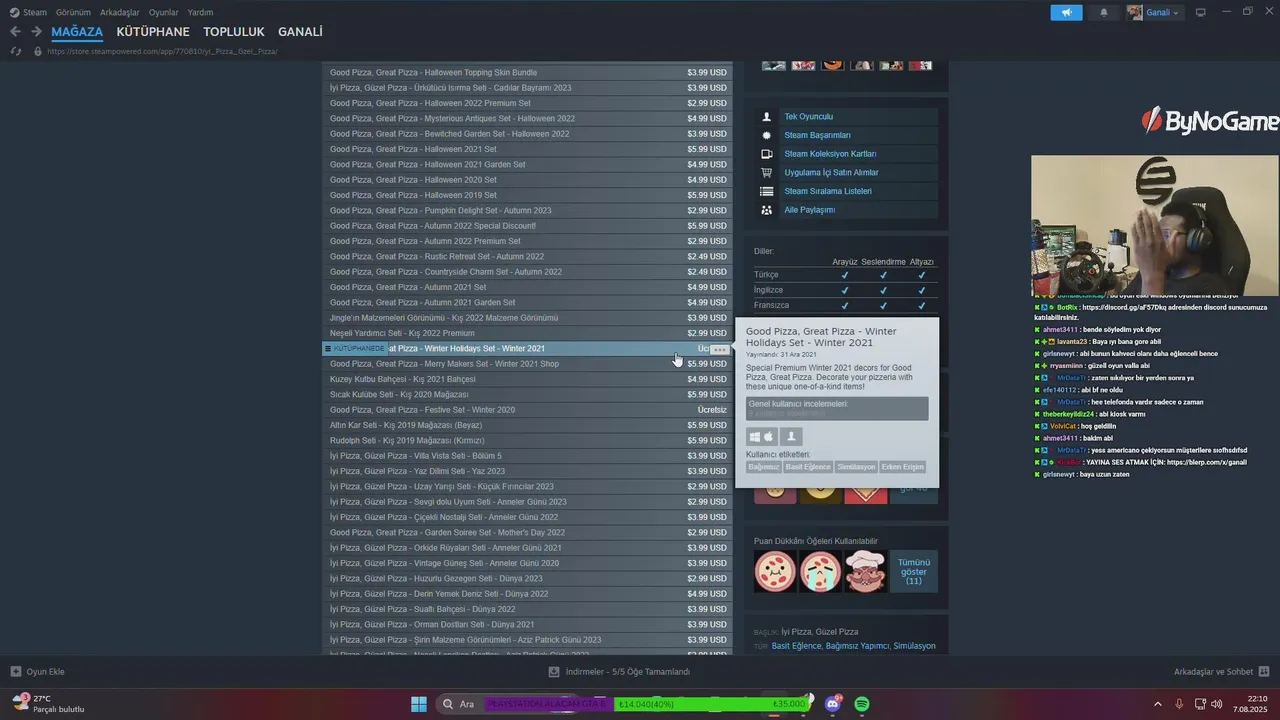
Task: Click the store URL address field
Action: point(162,51)
